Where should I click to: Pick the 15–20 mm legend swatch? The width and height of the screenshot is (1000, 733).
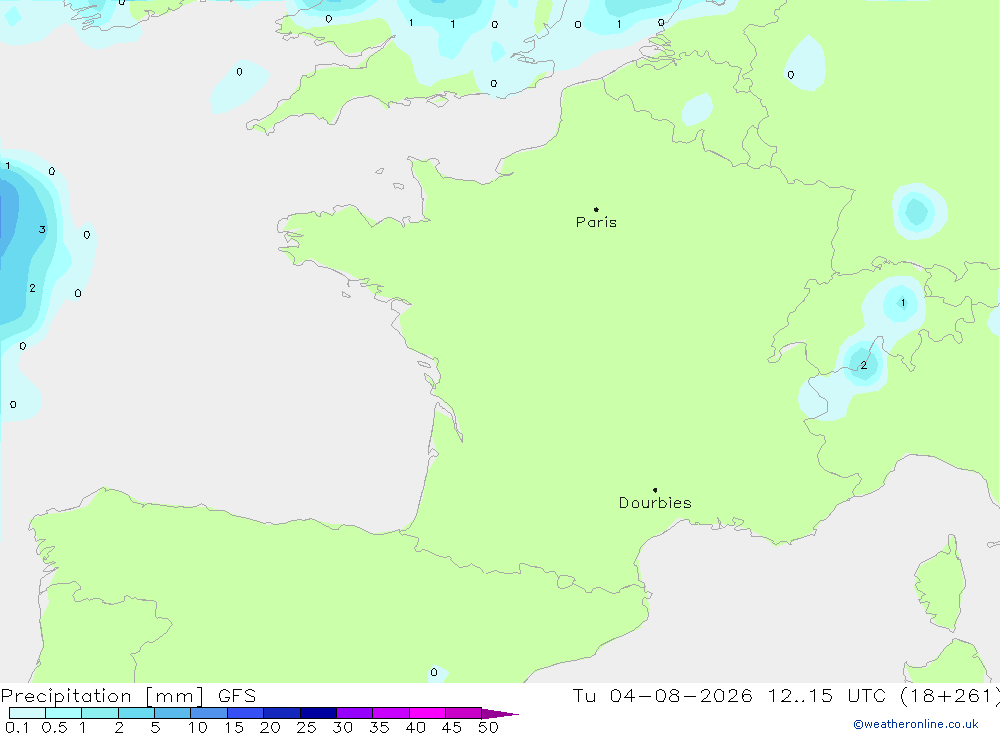(x=246, y=713)
